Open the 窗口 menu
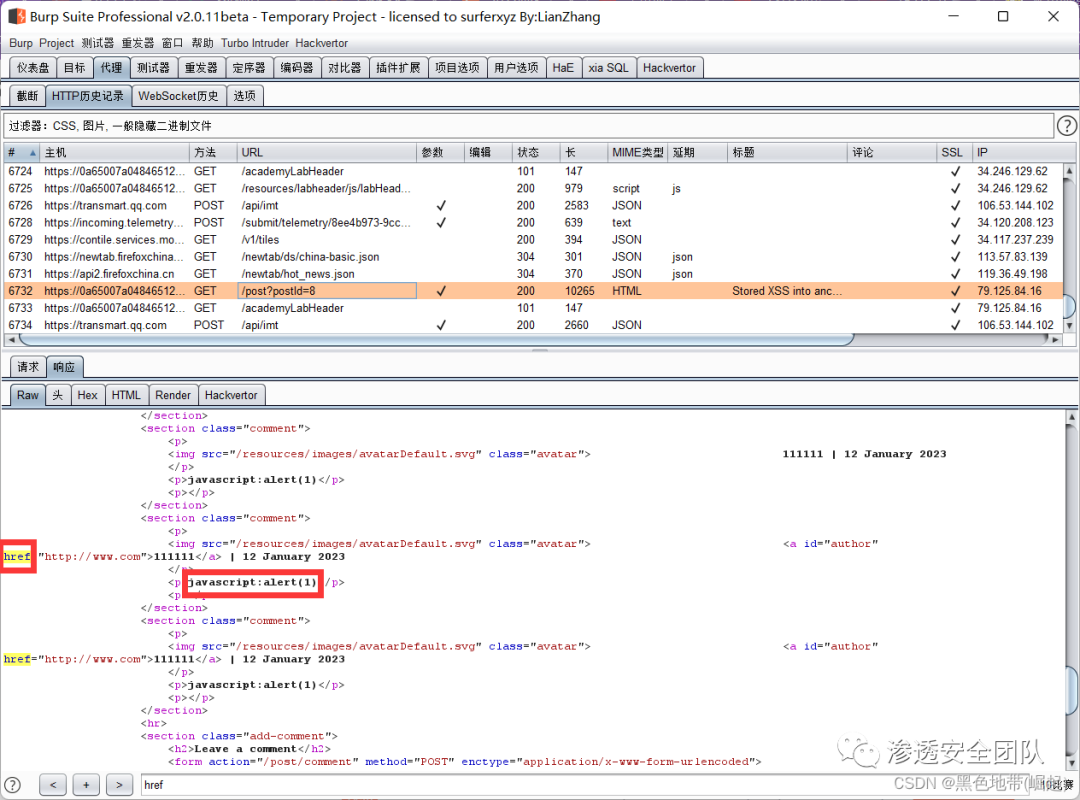This screenshot has width=1080, height=800. (172, 43)
